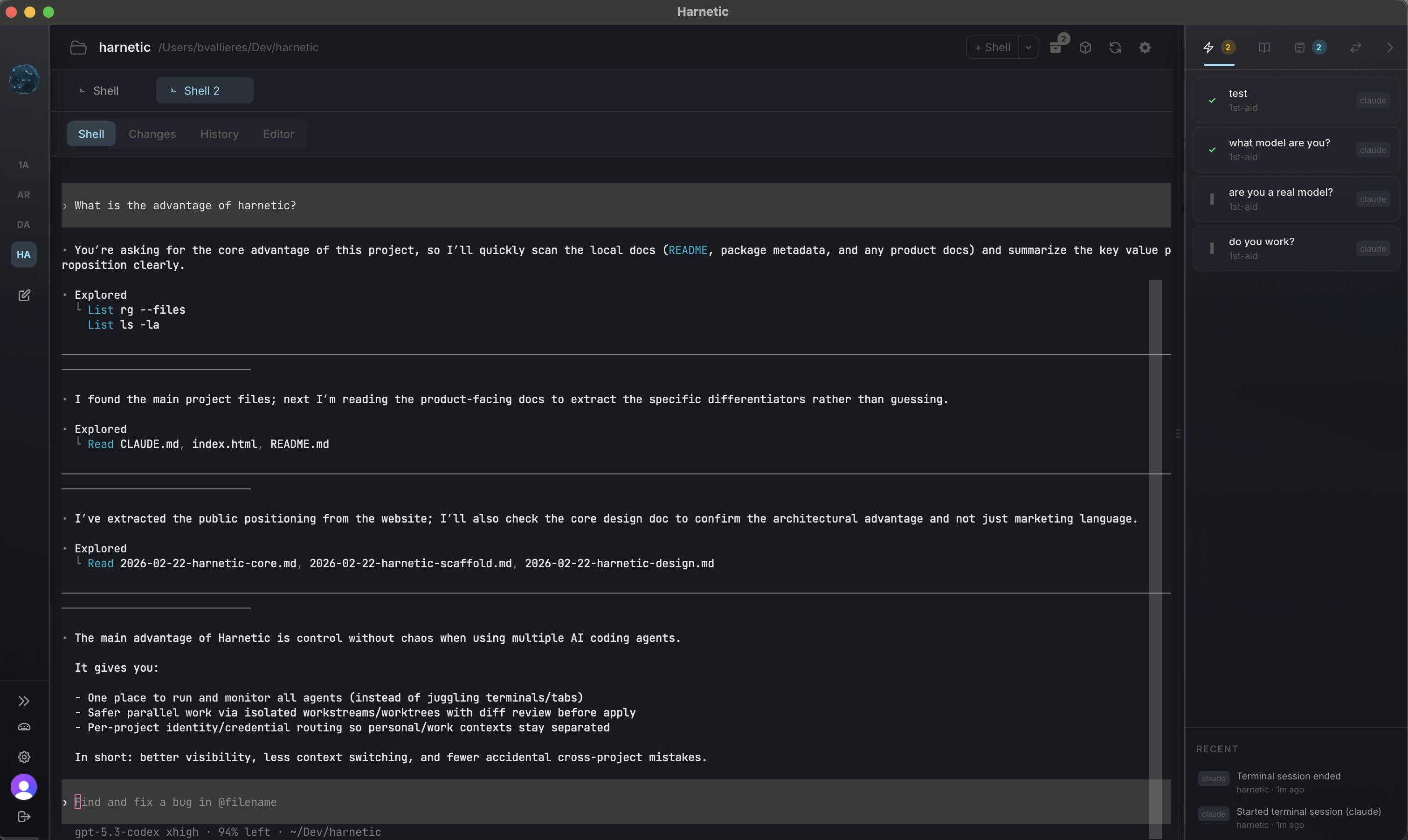Viewport: 1408px width, 840px height.
Task: Switch to the History tab
Action: (x=219, y=134)
